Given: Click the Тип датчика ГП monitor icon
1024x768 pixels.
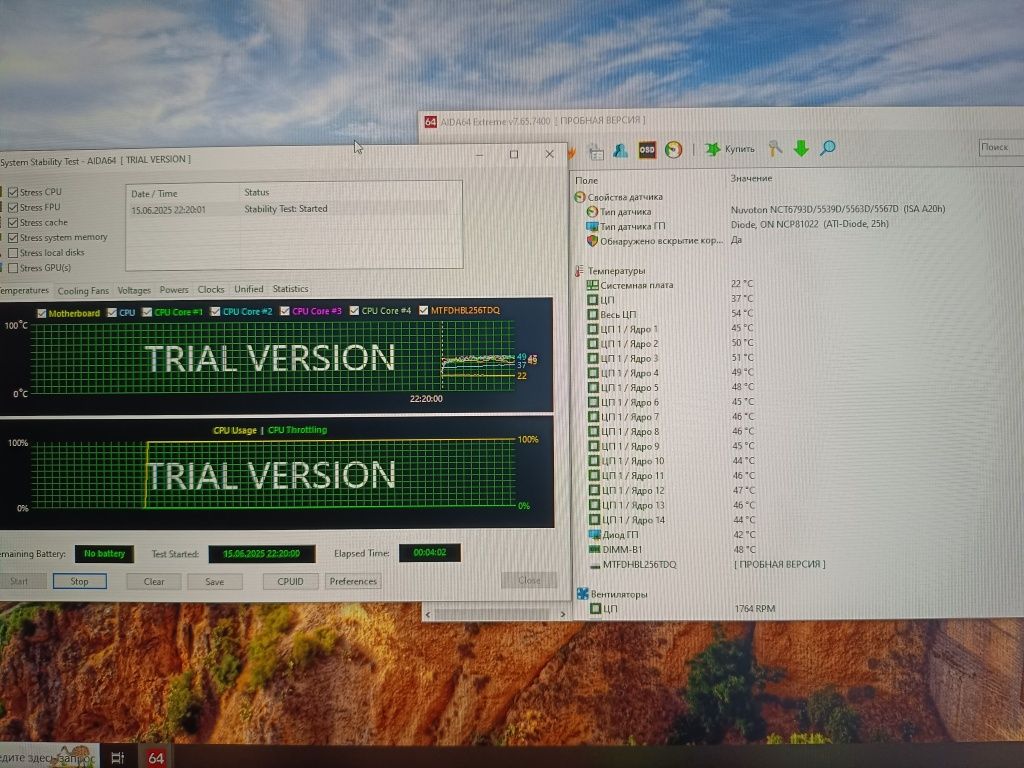Looking at the screenshot, I should pos(592,226).
